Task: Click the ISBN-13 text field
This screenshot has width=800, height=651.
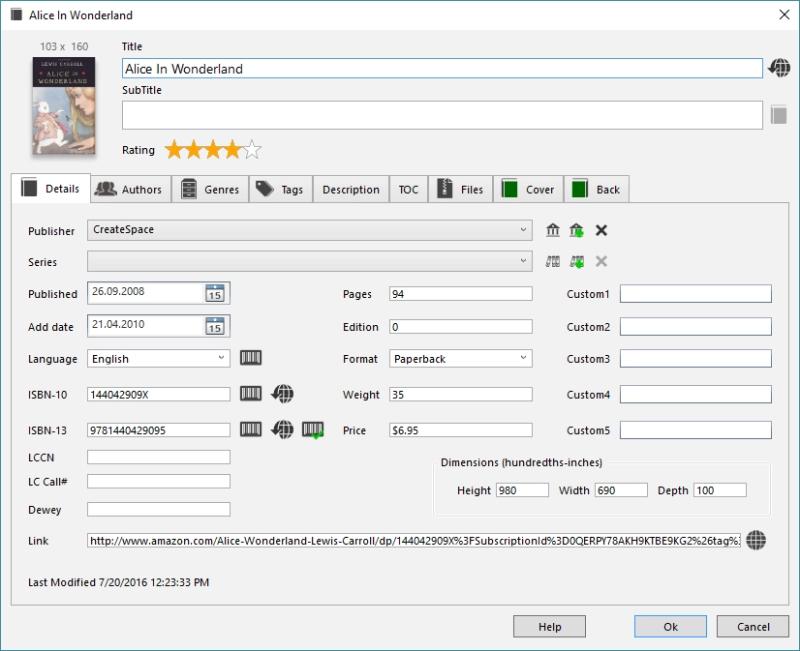Action: (159, 430)
